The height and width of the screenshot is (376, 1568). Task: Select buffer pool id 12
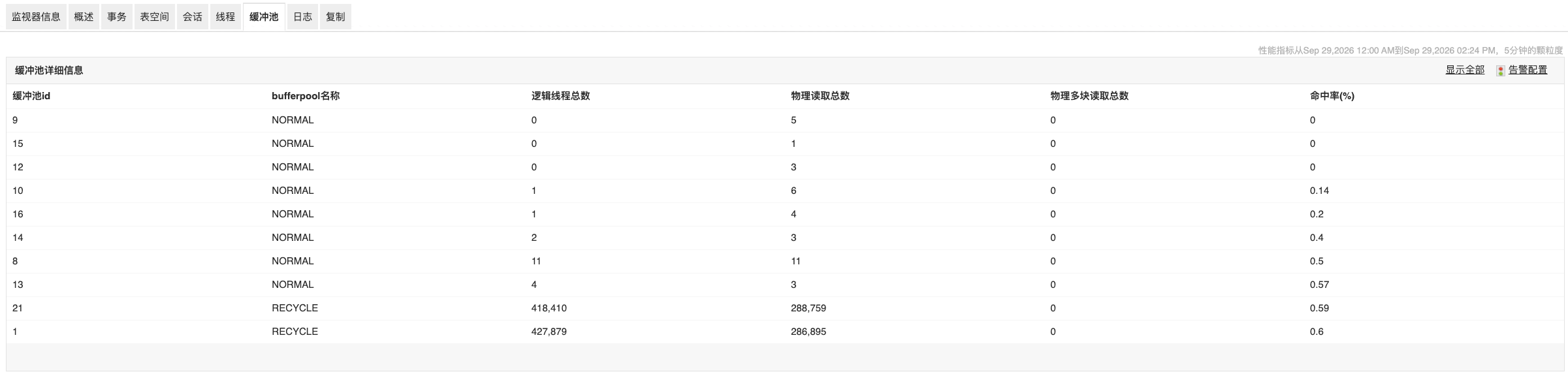point(18,167)
